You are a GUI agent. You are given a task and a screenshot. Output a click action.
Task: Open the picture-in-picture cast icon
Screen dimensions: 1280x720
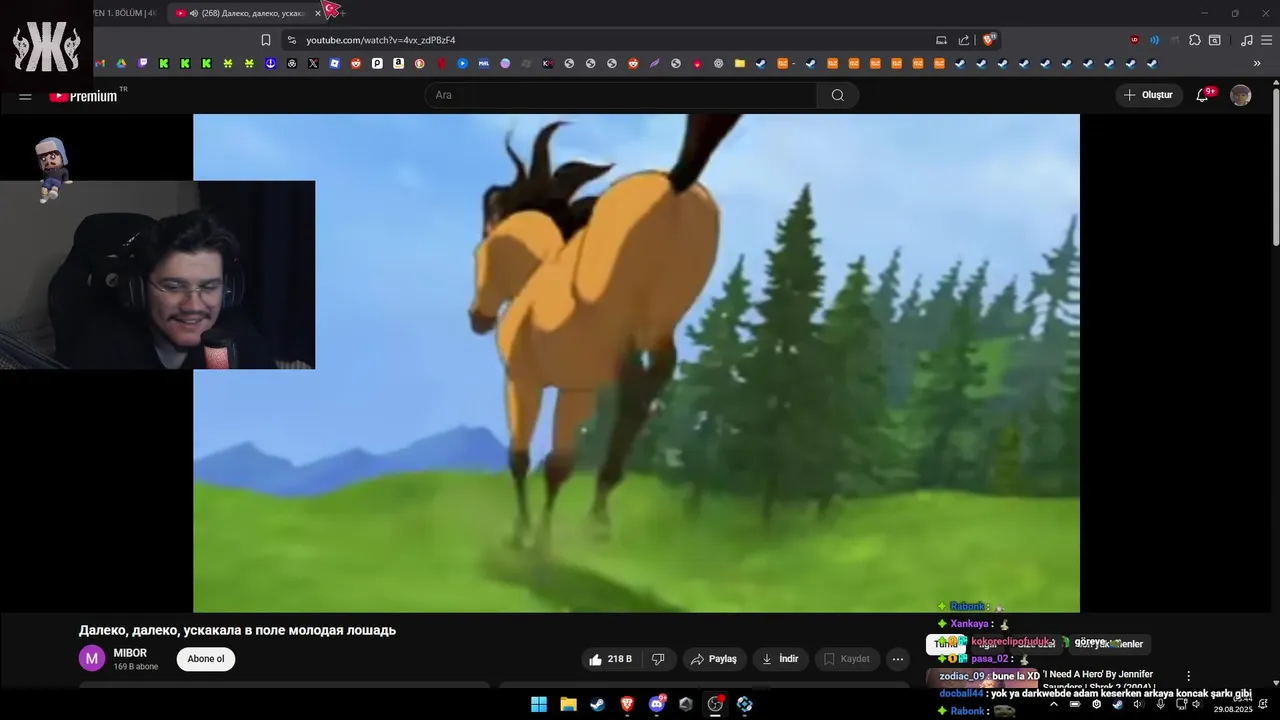tap(941, 40)
